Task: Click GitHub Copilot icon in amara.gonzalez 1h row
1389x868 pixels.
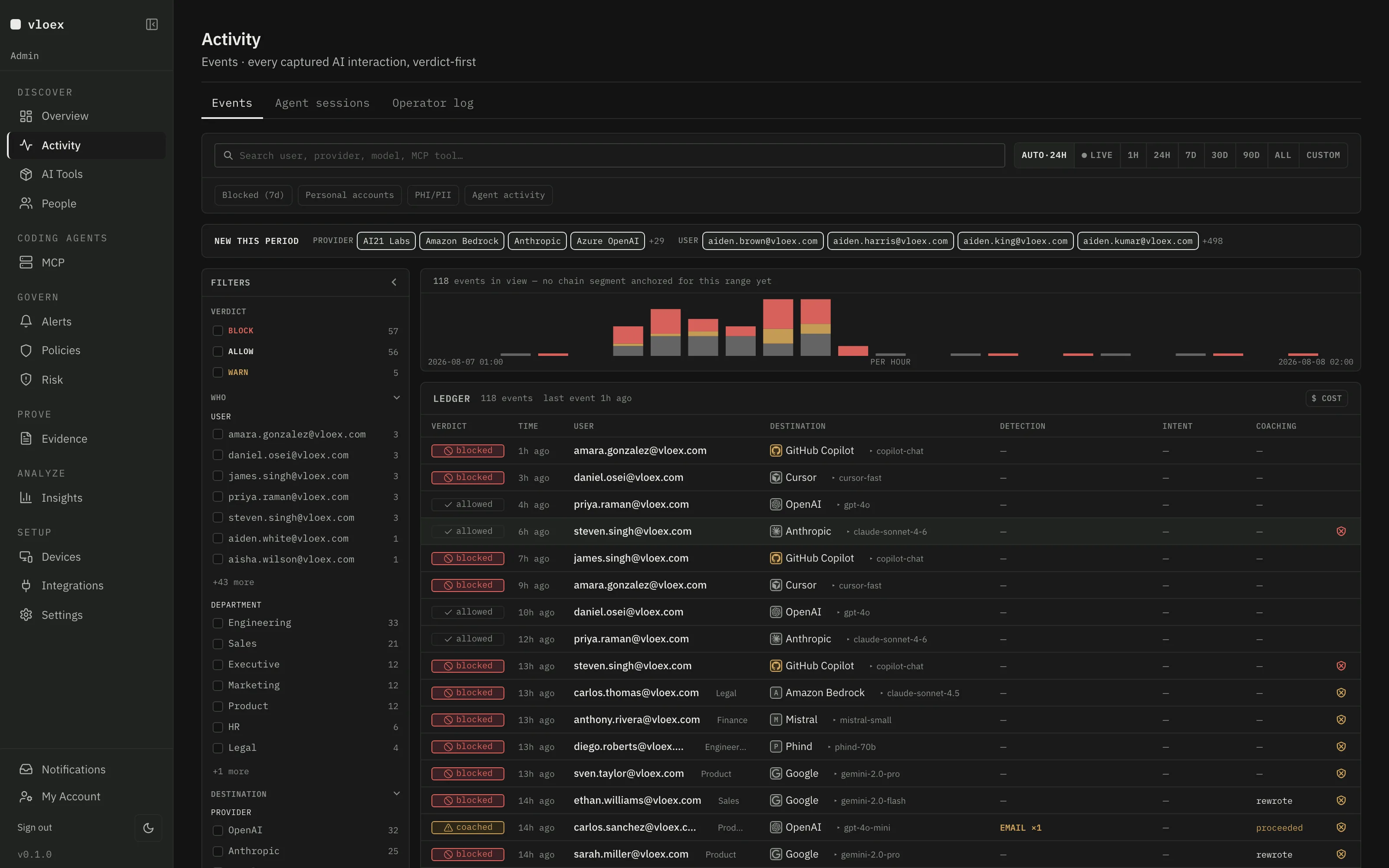Action: click(775, 450)
